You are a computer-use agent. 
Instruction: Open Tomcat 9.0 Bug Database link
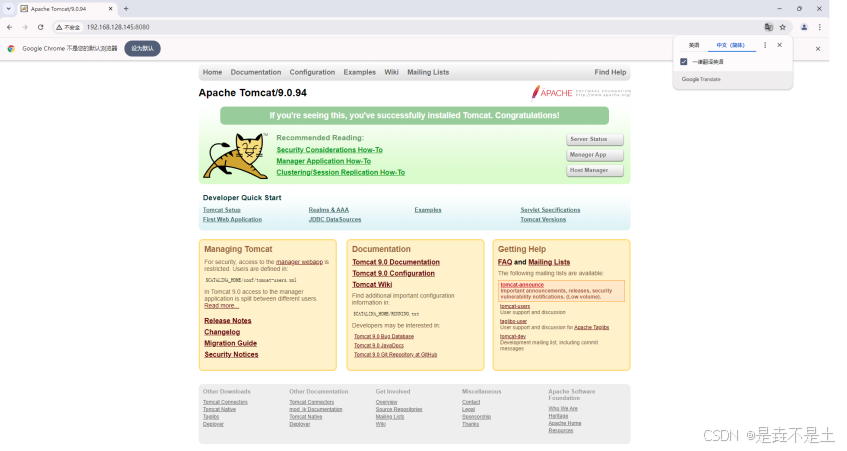384,336
